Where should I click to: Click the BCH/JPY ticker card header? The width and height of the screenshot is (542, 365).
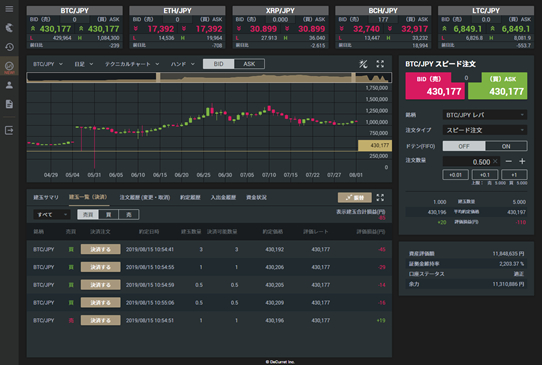pyautogui.click(x=383, y=10)
